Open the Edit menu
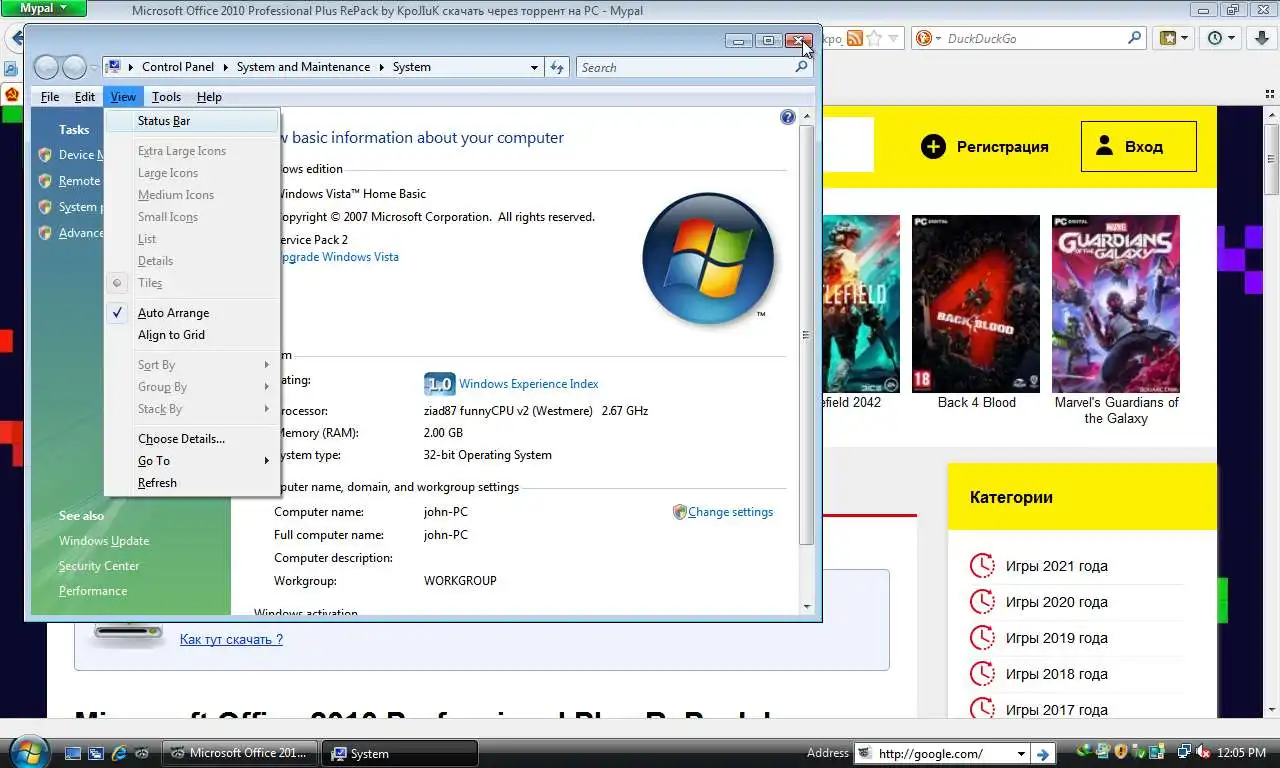This screenshot has width=1280, height=768. click(85, 97)
